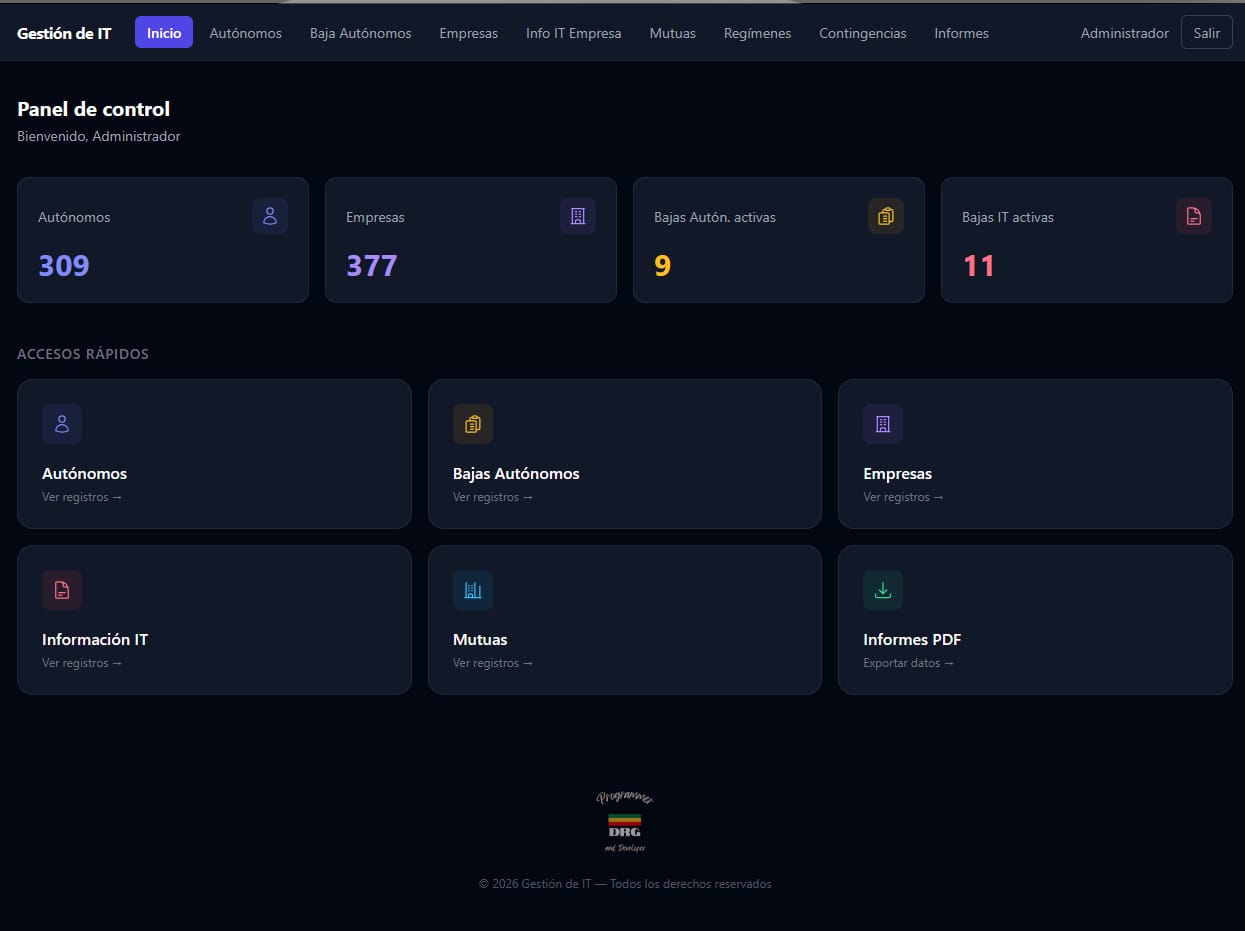Click clipboard icon in Bajas Autón. activas card
This screenshot has height=931, width=1245.
(x=886, y=216)
